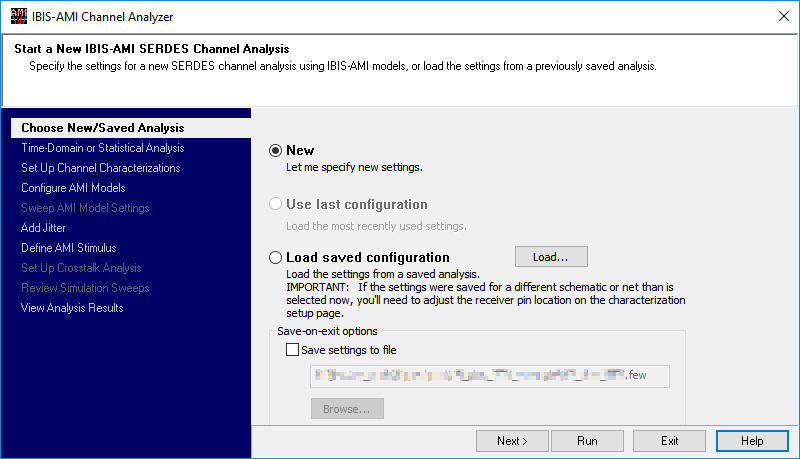Click the Save-on-exit options group label
The height and width of the screenshot is (459, 800).
(327, 331)
